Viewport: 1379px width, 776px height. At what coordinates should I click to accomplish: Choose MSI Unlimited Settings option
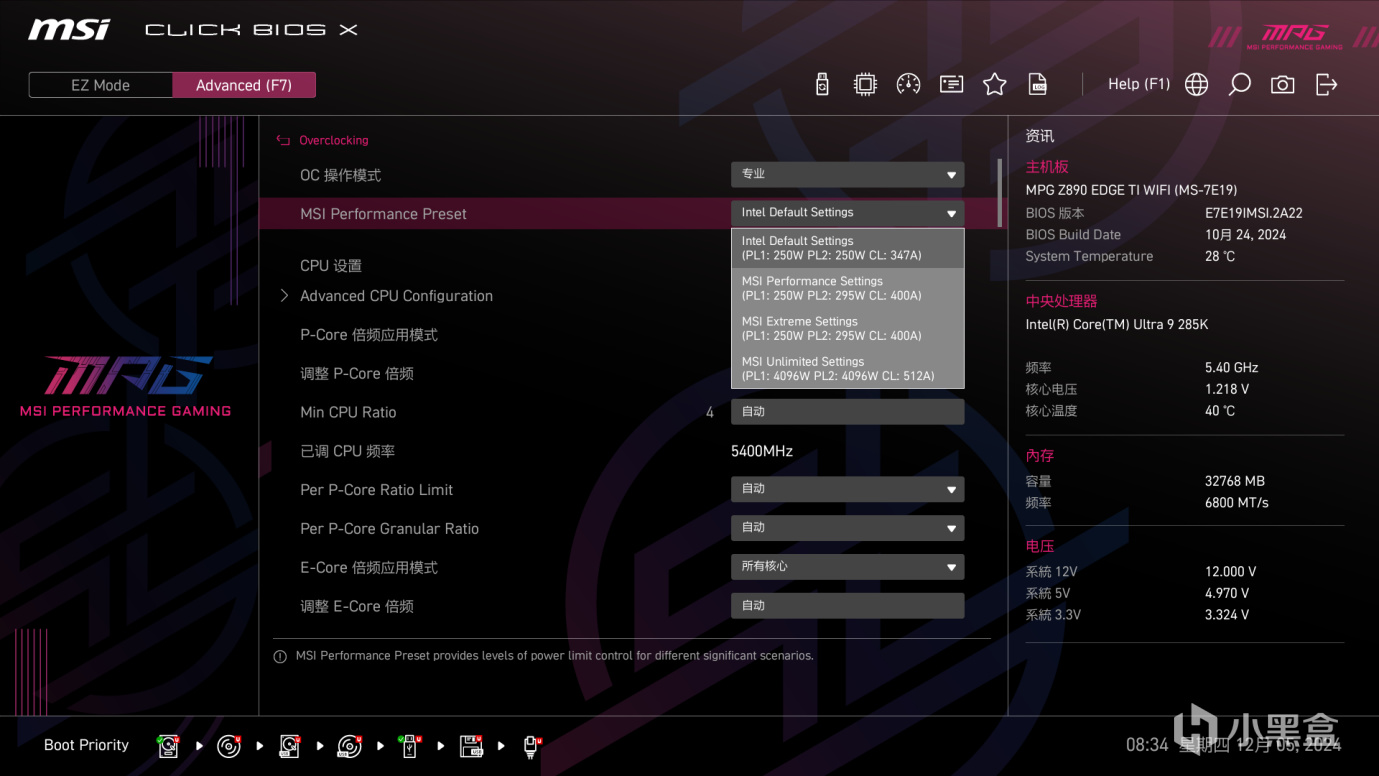[x=848, y=368]
